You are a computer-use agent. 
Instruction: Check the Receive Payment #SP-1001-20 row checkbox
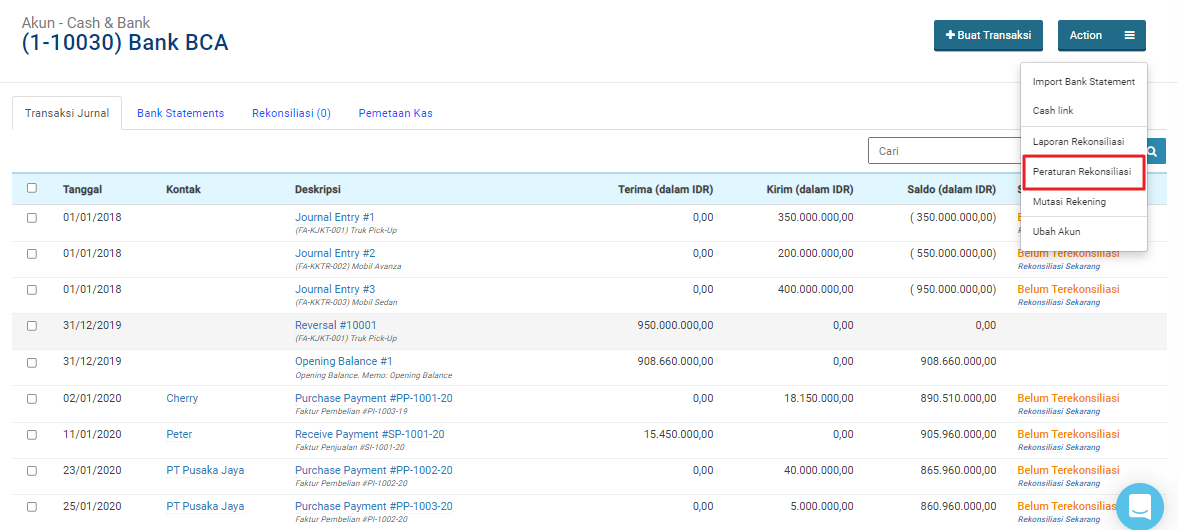tap(32, 435)
